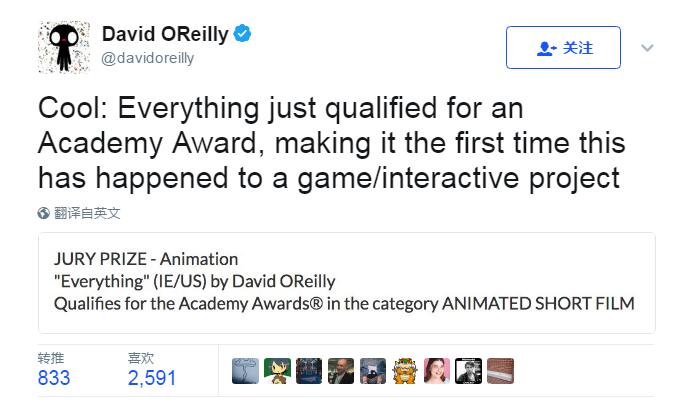Image resolution: width=689 pixels, height=402 pixels.
Task: Open the green cartoon character avatar
Action: (277, 371)
